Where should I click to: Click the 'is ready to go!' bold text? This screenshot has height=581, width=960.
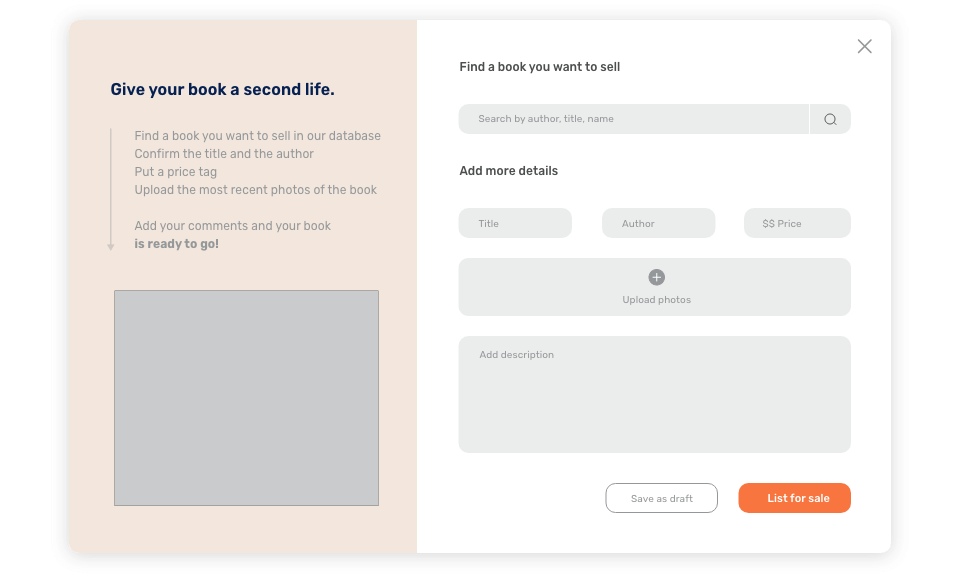[x=176, y=244]
